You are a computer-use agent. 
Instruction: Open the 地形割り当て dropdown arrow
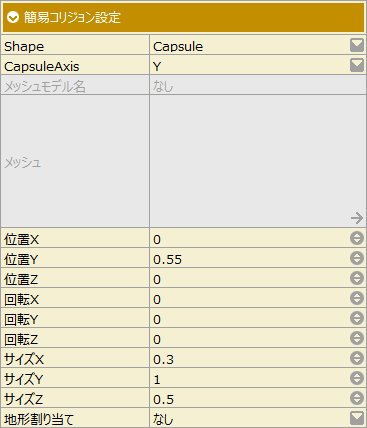point(357,418)
